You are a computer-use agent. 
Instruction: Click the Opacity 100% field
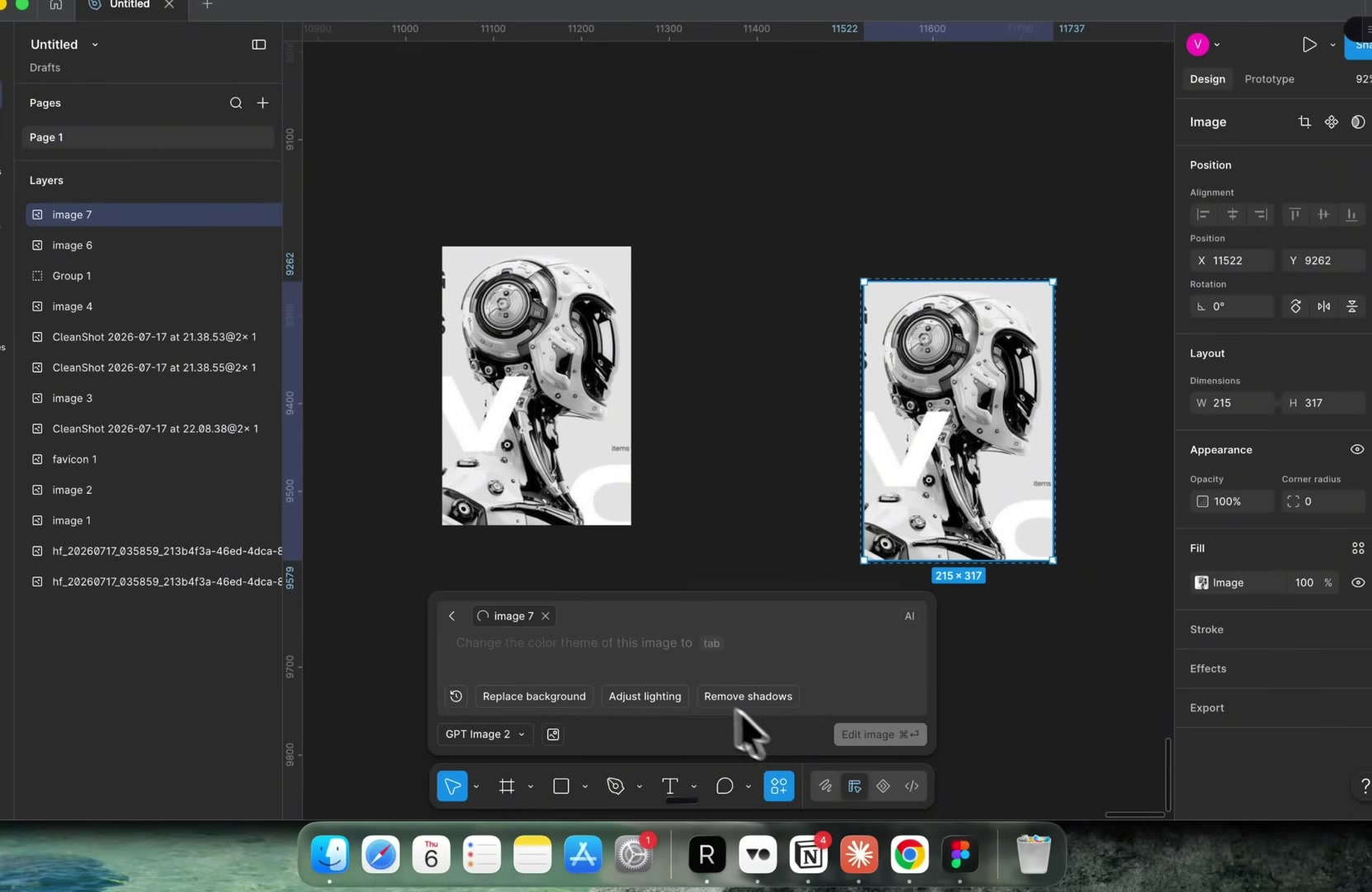1232,501
